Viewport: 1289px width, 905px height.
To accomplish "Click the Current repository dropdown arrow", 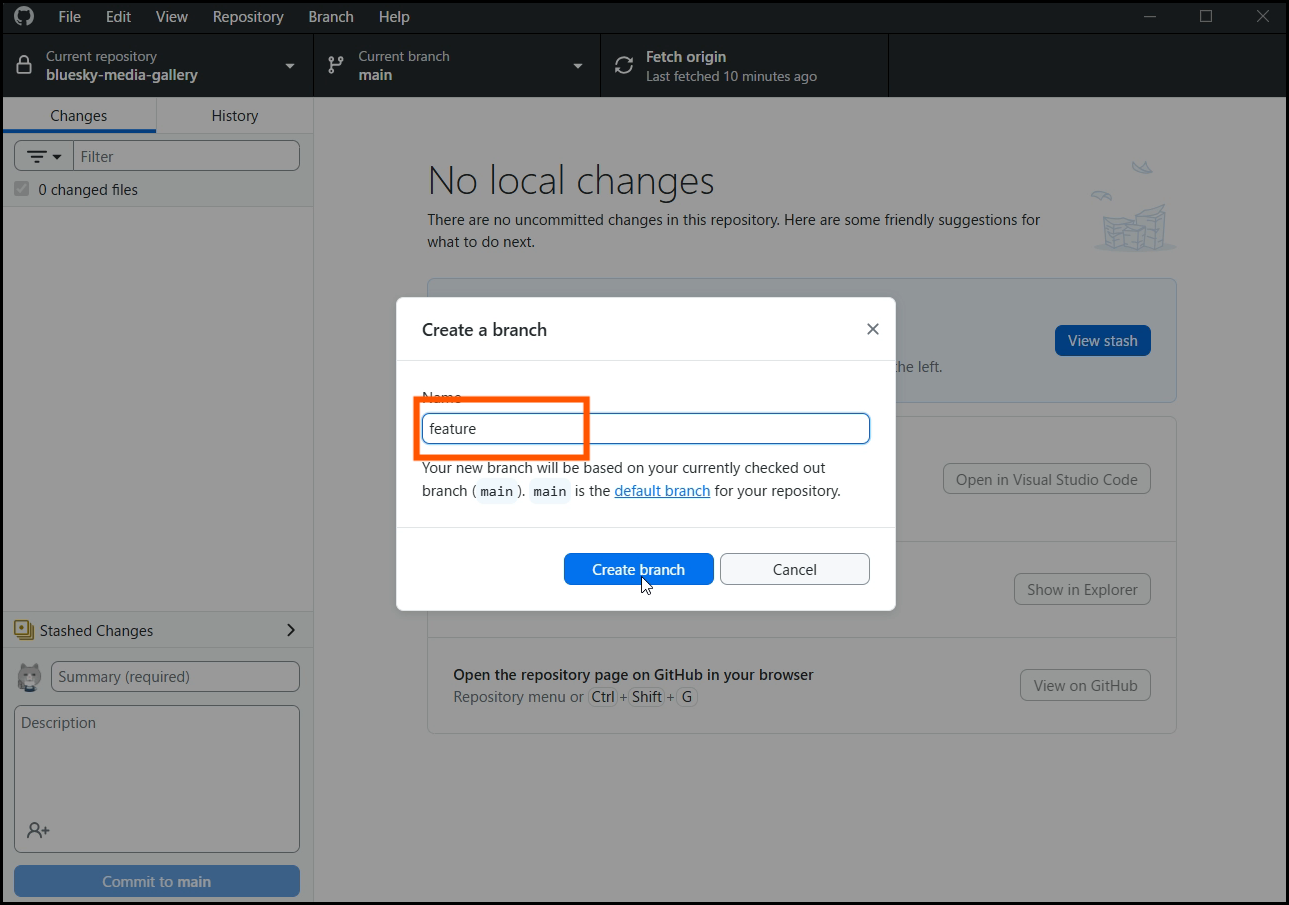I will pyautogui.click(x=290, y=66).
